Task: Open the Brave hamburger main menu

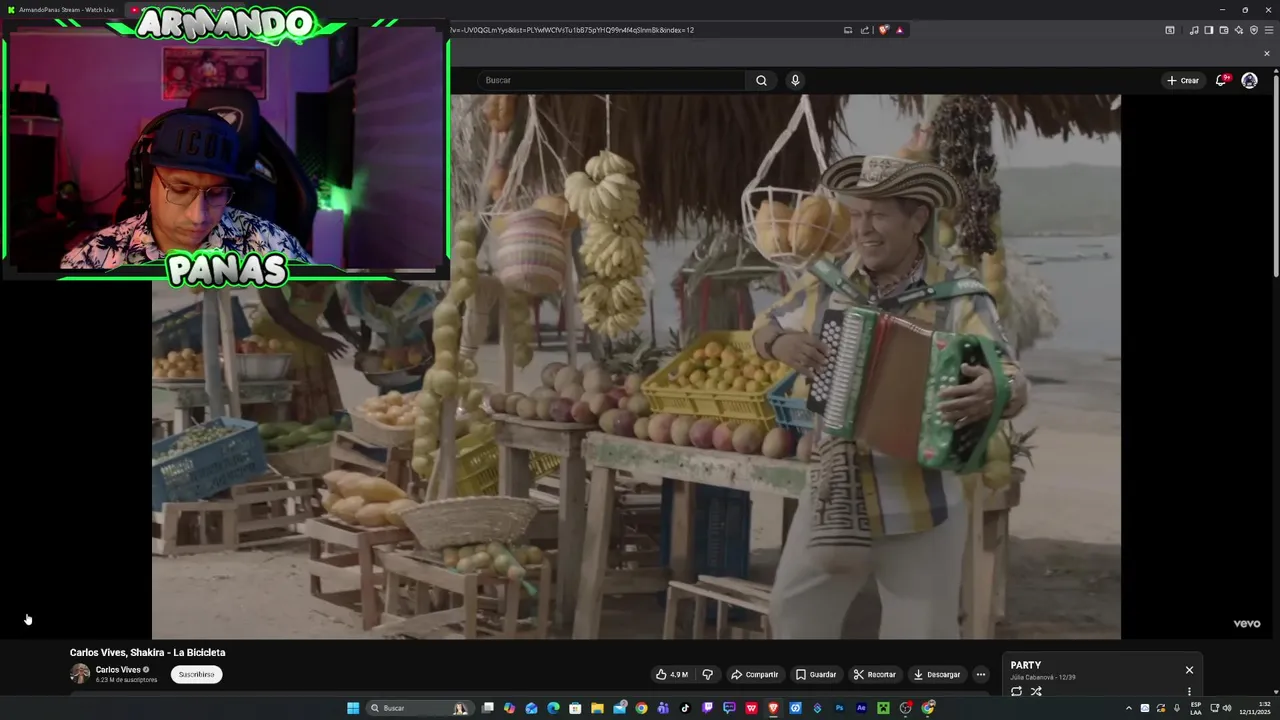Action: (x=1269, y=30)
